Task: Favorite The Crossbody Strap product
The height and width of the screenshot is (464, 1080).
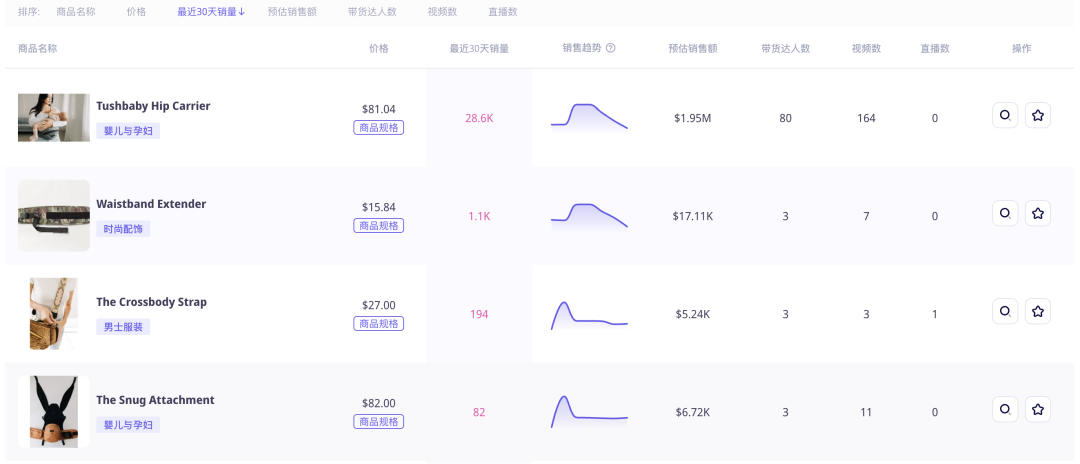Action: (1038, 312)
